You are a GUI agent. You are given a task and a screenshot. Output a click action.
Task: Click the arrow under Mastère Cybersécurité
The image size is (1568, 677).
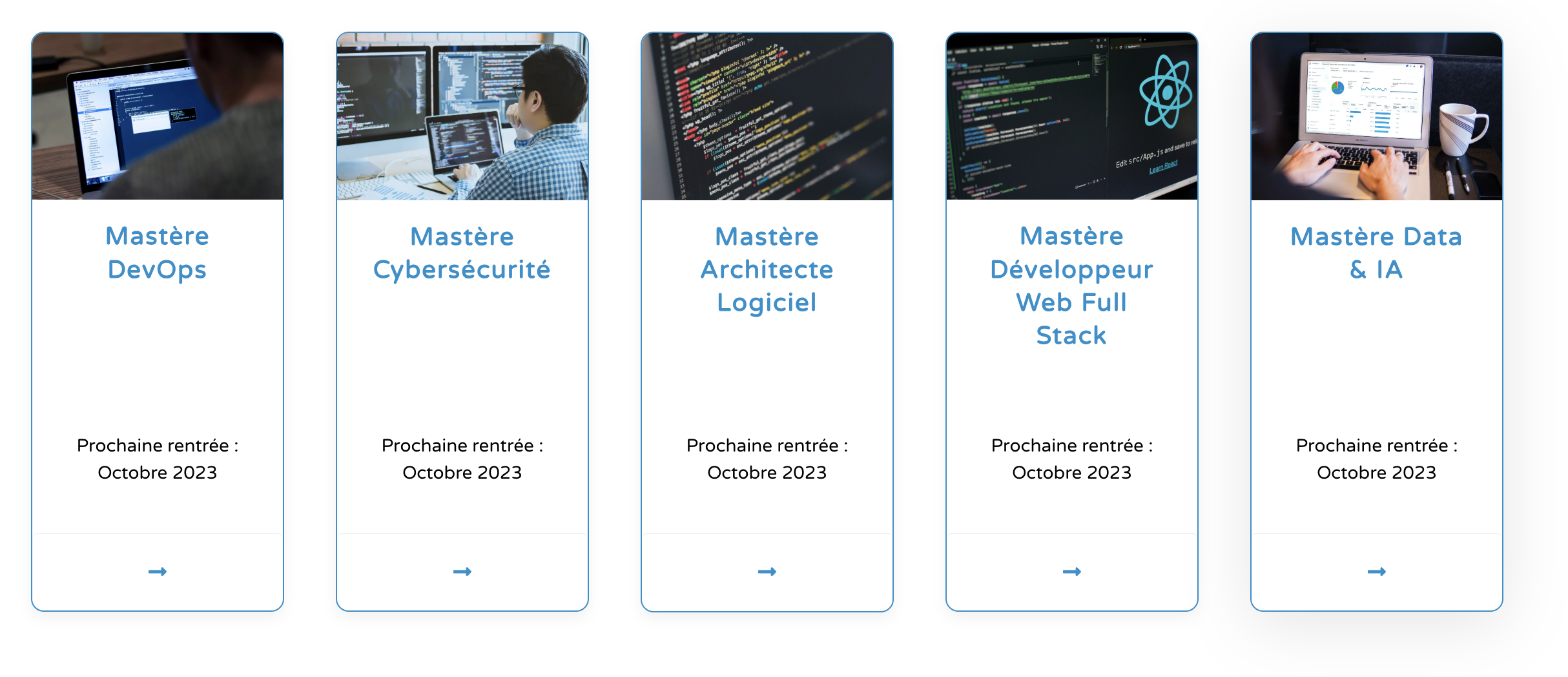point(462,572)
